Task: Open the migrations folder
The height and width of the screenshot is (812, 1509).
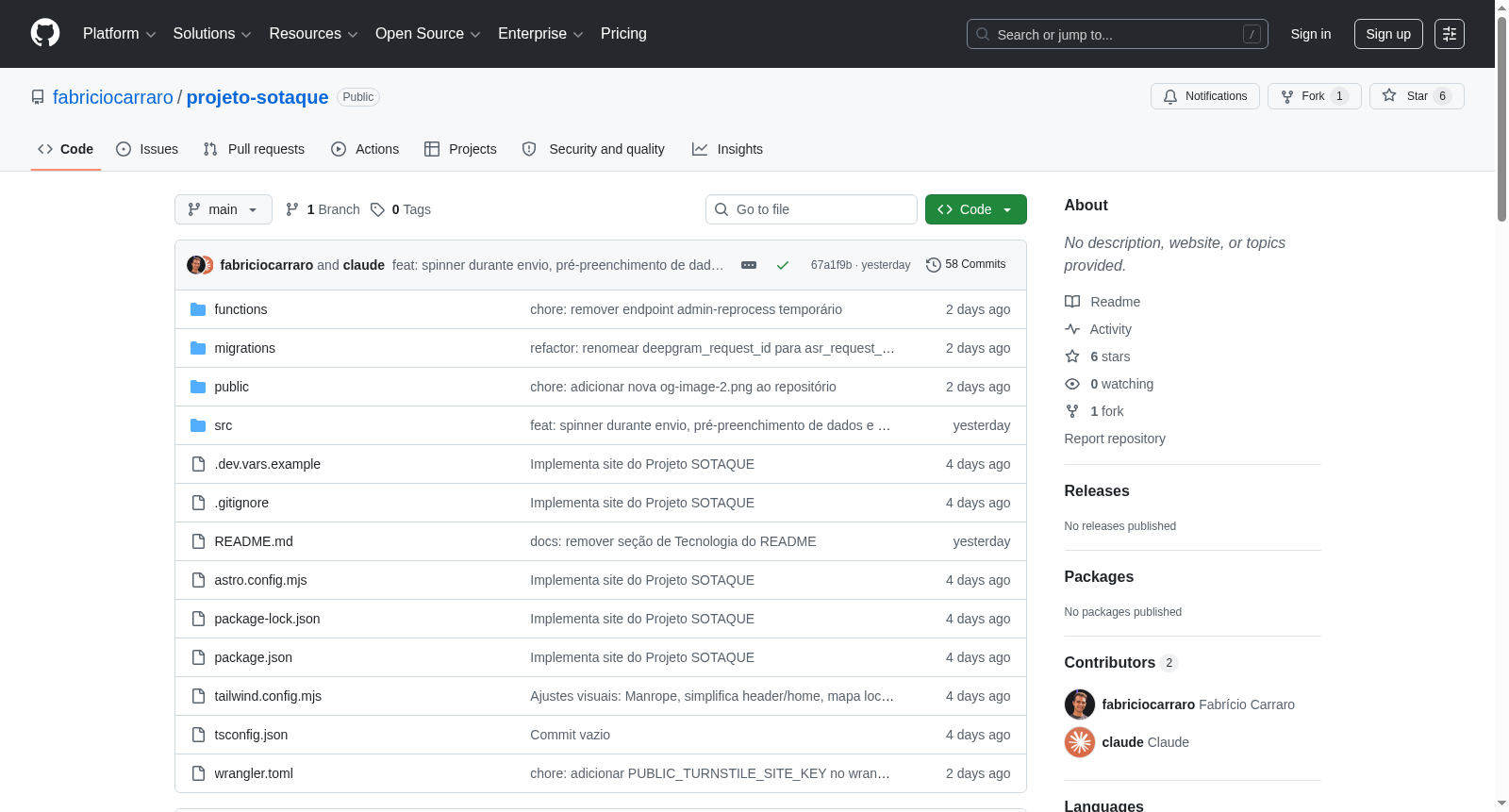Action: pos(244,348)
